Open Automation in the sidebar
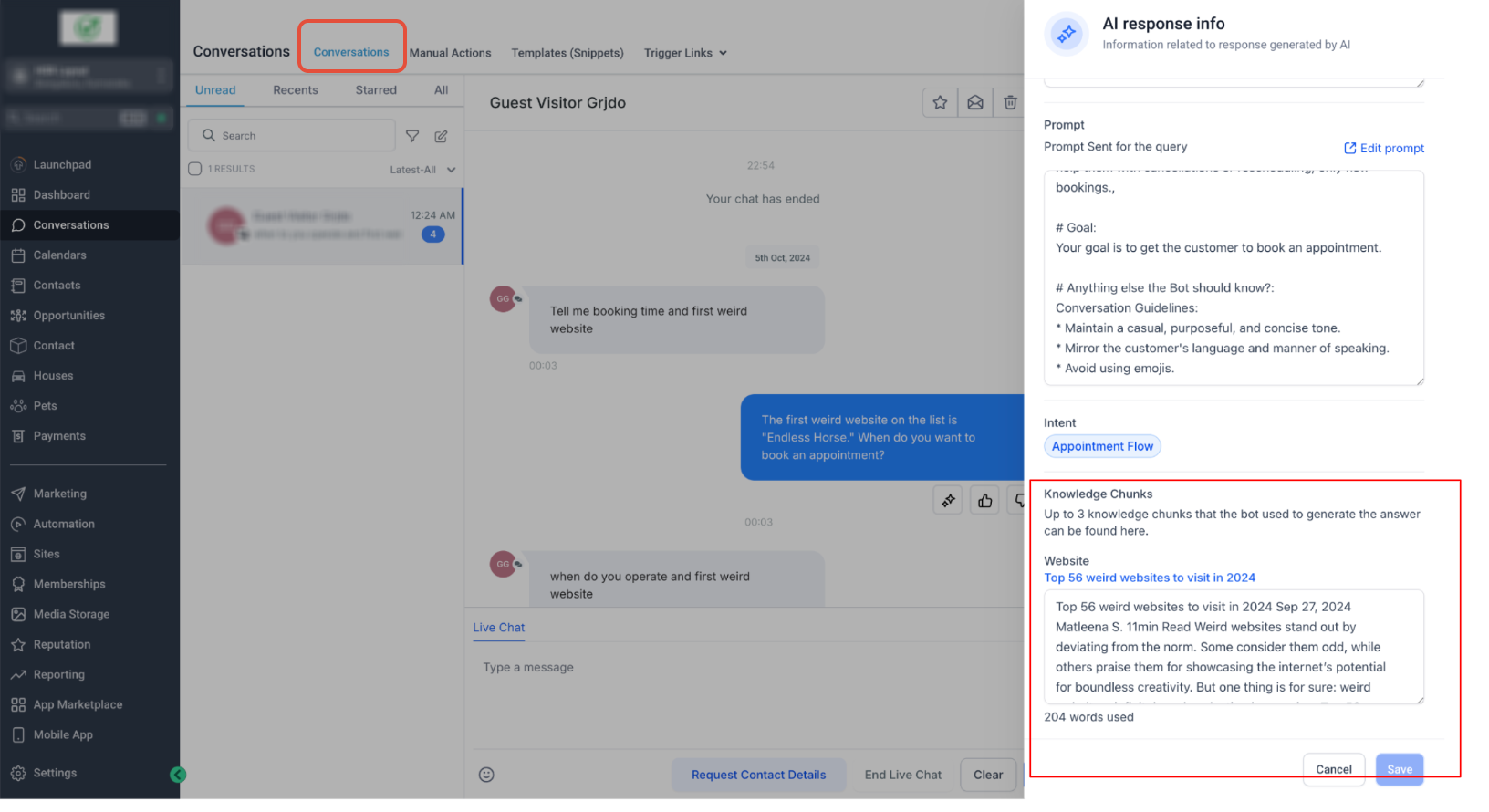 pyautogui.click(x=64, y=524)
